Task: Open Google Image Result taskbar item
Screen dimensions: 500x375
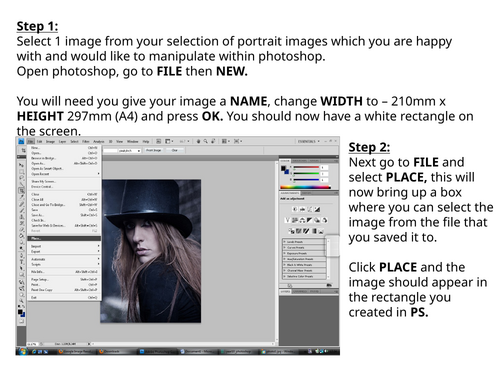Action: coord(77,351)
